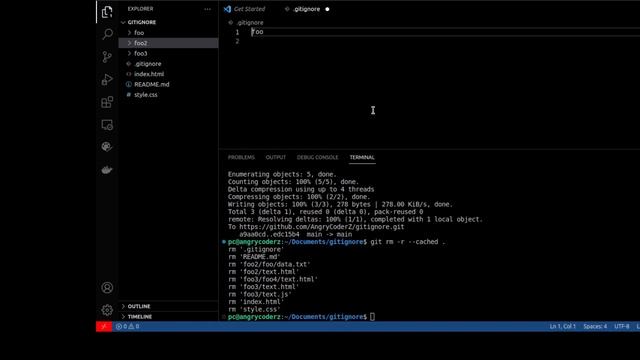Click the unsaved dot on .gitignore tab
Screen dimensions: 640x360
(x=327, y=9)
